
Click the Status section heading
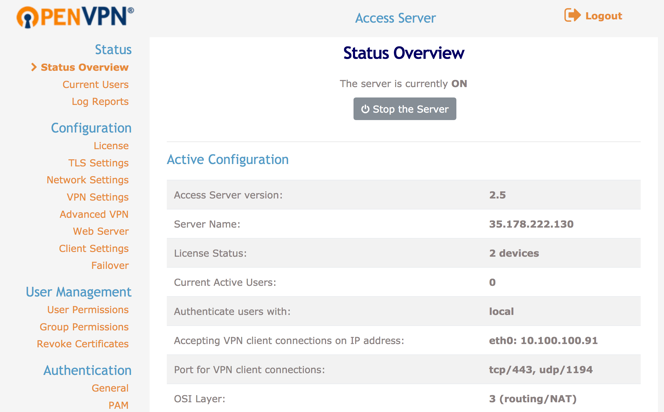[113, 50]
